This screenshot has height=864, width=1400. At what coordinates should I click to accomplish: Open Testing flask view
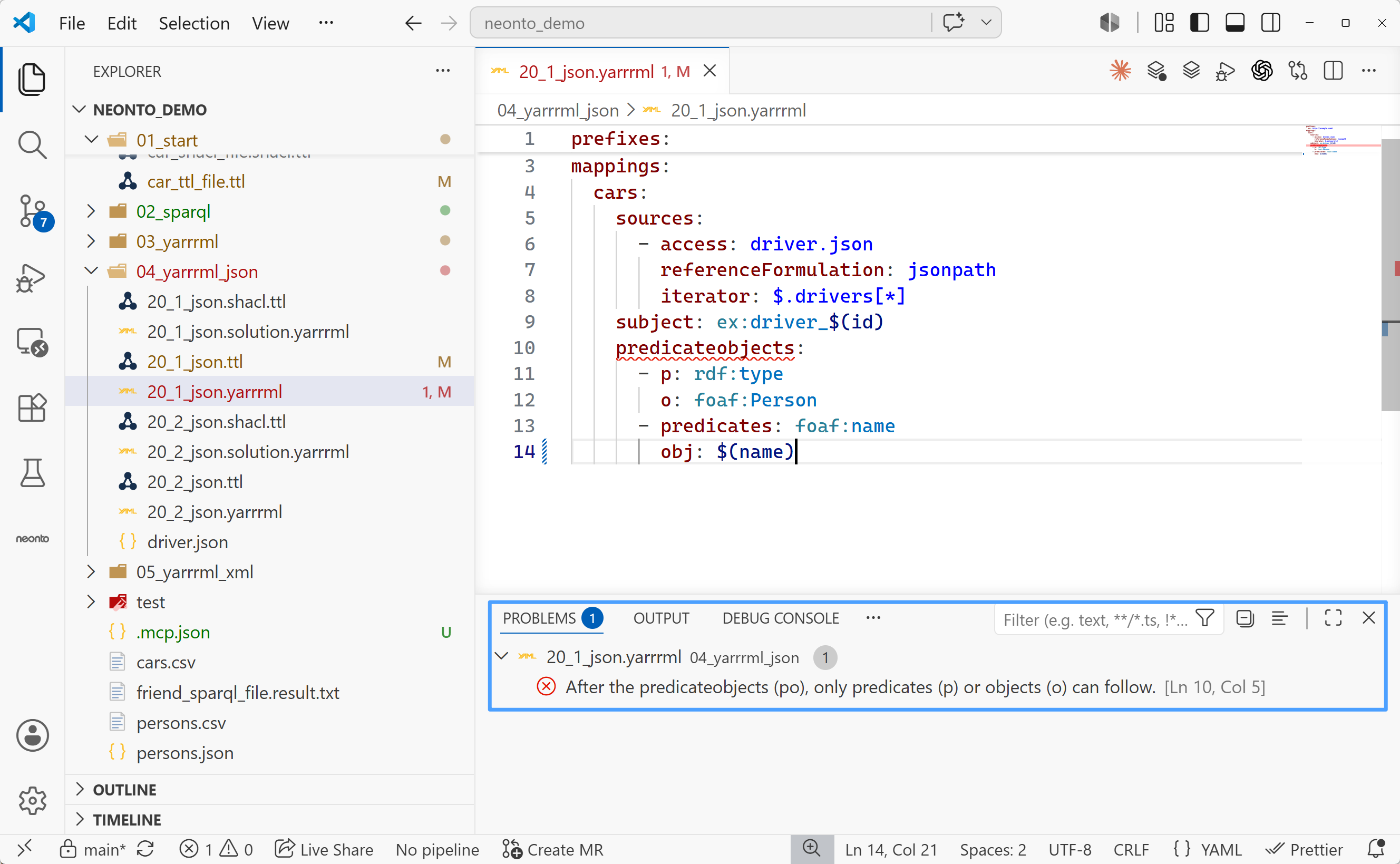(32, 473)
